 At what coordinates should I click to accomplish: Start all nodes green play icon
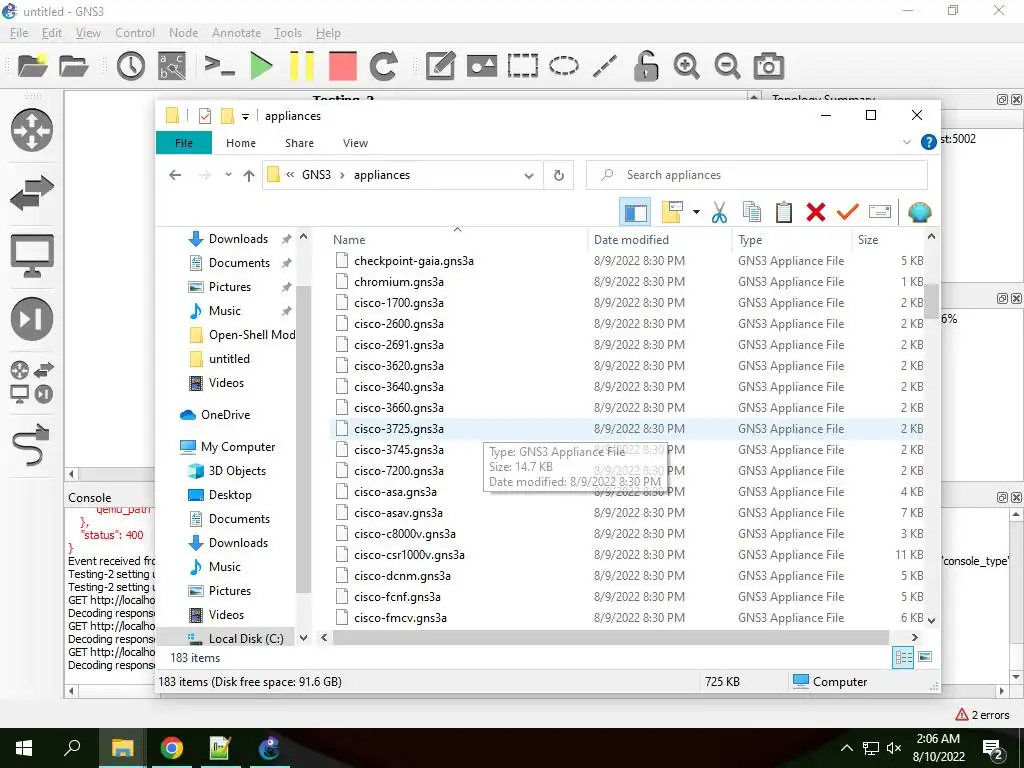(x=261, y=66)
